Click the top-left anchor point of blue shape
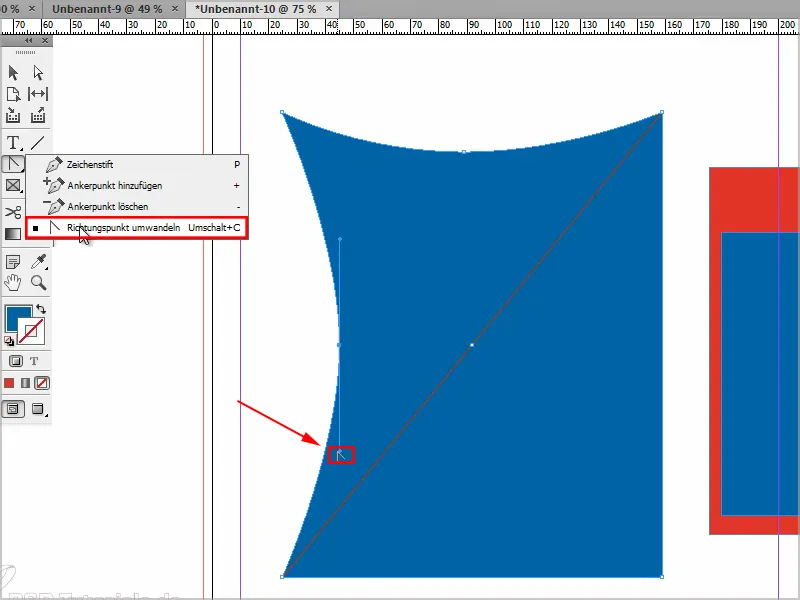The height and width of the screenshot is (600, 800). click(x=282, y=112)
